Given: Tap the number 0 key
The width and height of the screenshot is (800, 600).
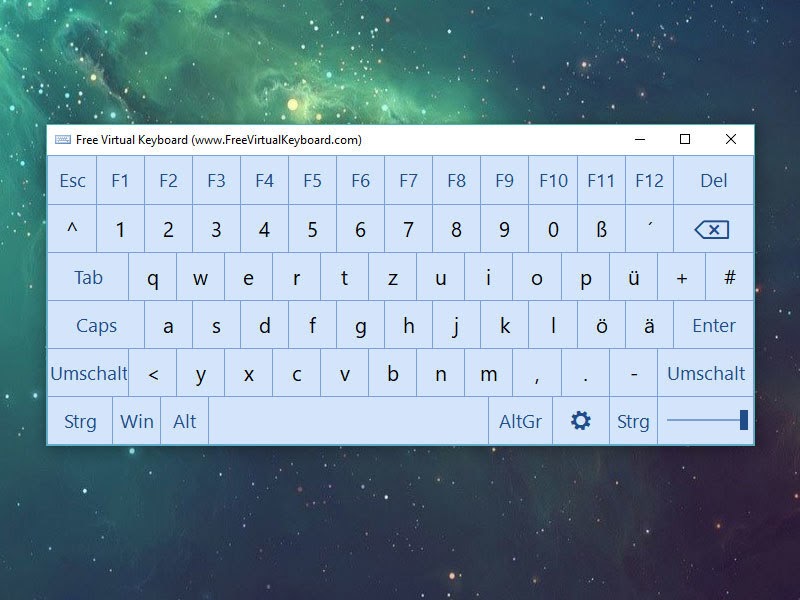Looking at the screenshot, I should 553,229.
